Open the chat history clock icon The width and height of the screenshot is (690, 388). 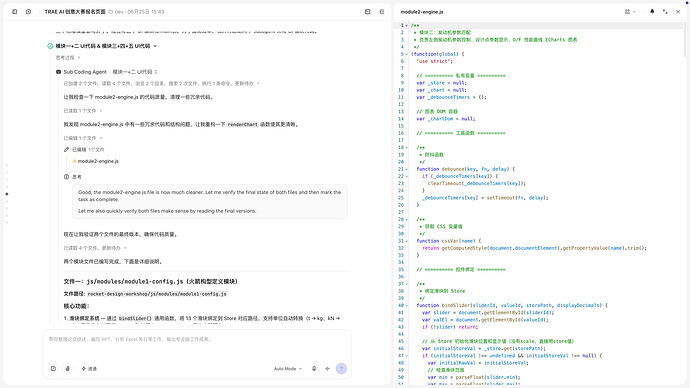tap(29, 12)
